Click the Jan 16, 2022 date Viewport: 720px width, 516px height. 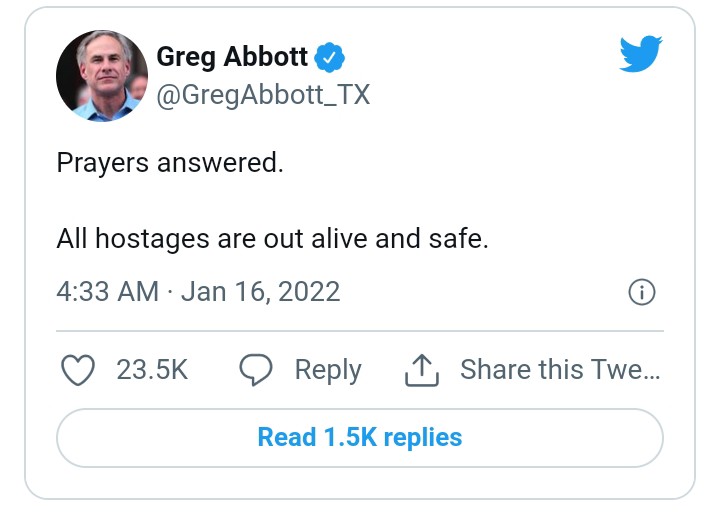click(261, 292)
